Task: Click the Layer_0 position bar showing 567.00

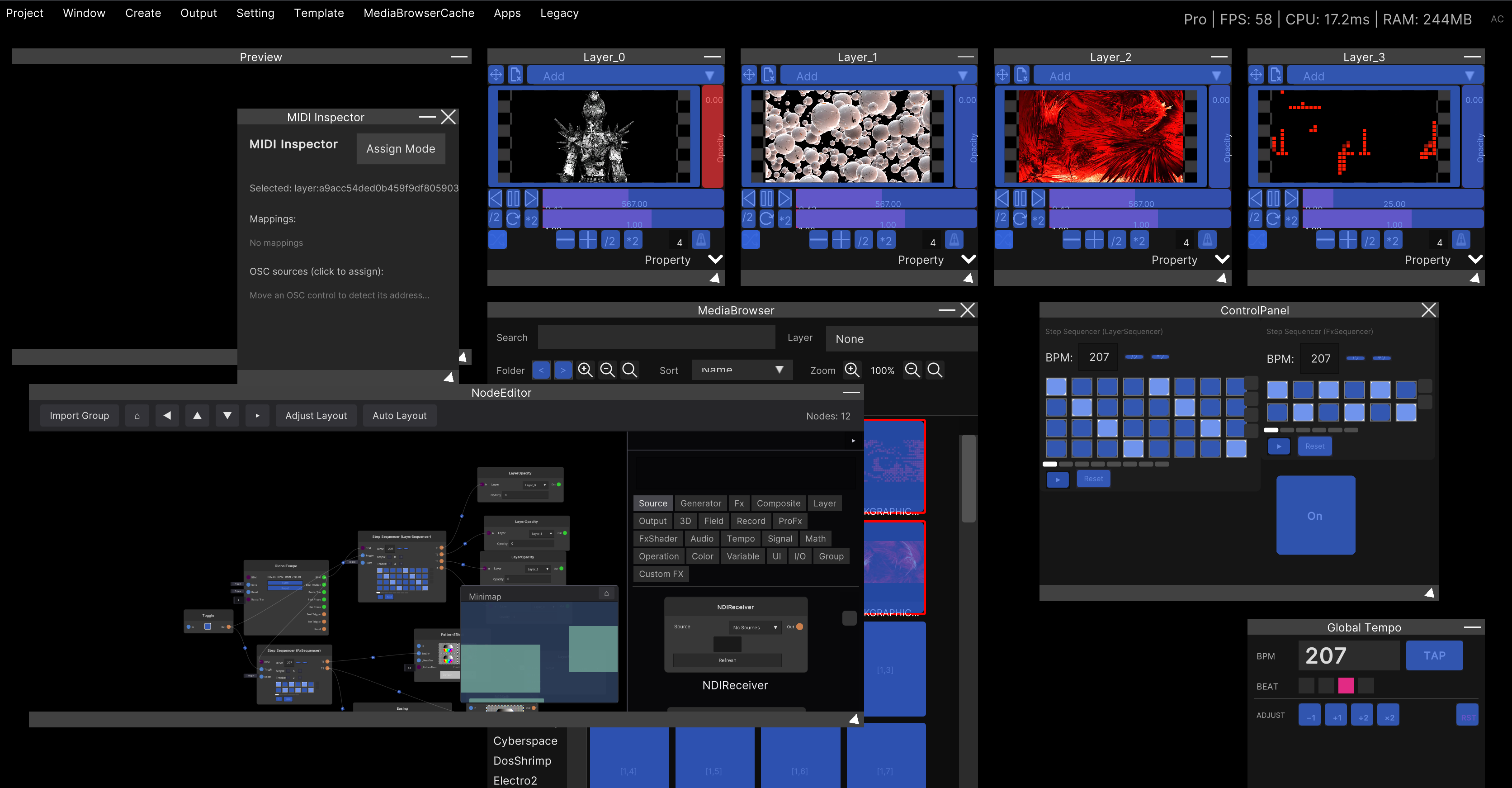Action: click(x=633, y=199)
